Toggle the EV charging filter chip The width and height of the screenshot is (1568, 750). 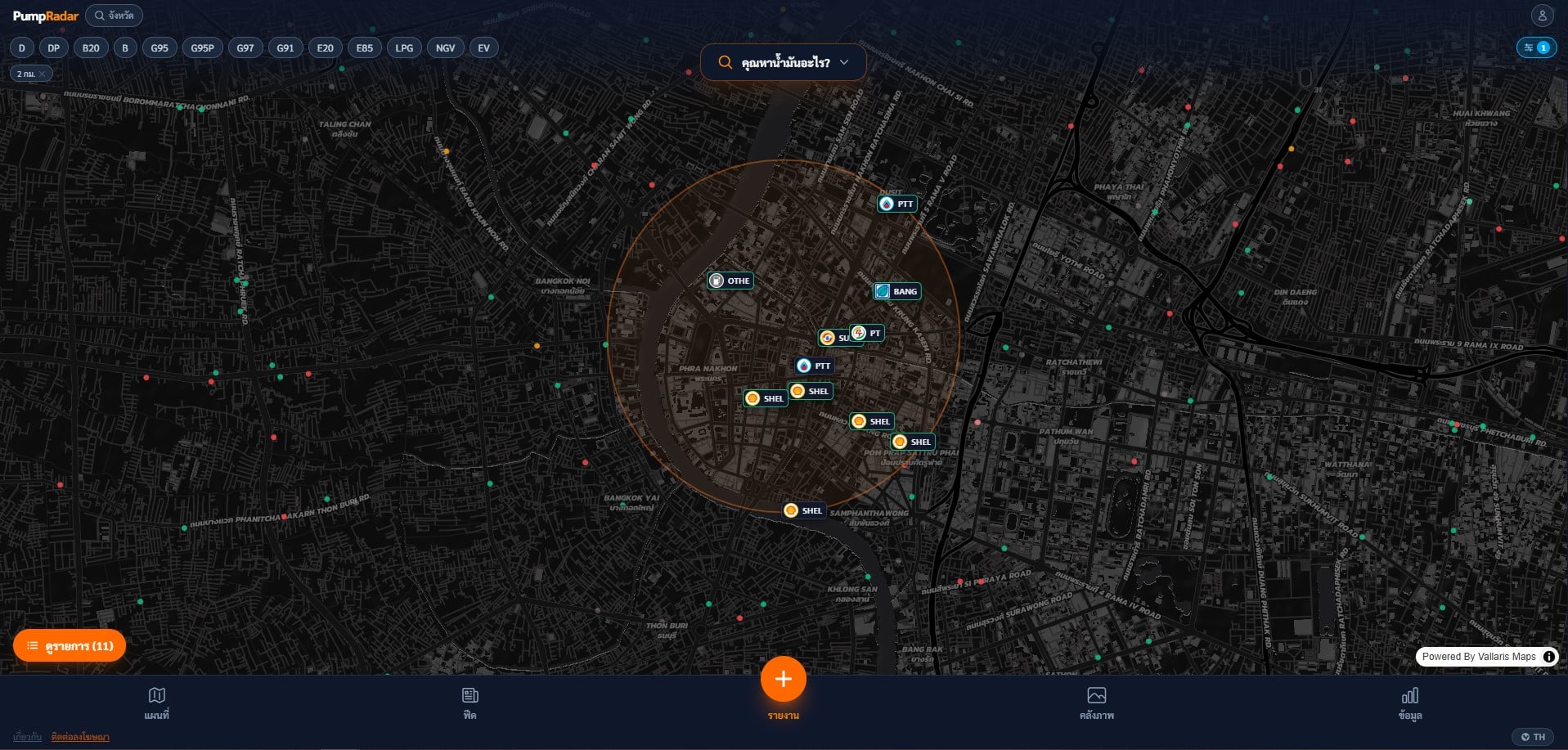483,47
